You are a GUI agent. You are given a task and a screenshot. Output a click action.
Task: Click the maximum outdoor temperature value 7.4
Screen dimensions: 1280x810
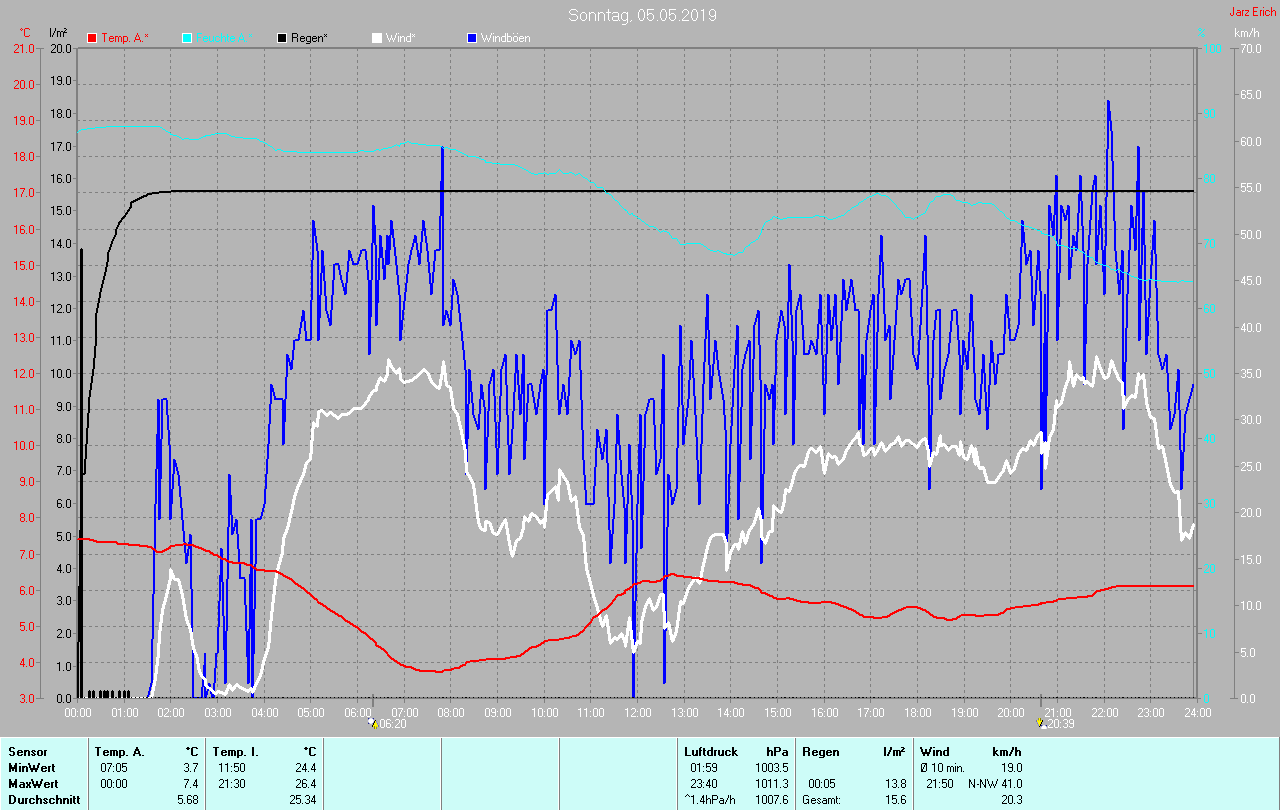pos(192,784)
